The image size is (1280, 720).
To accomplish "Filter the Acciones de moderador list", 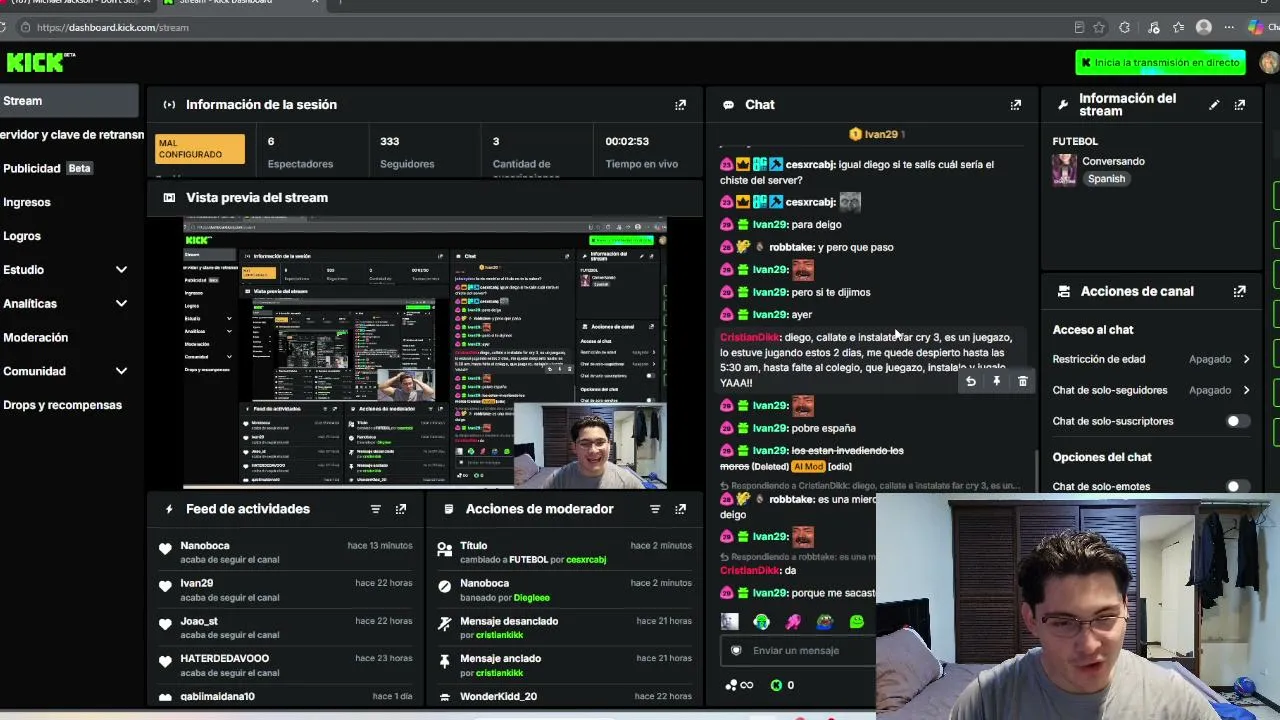I will [655, 509].
